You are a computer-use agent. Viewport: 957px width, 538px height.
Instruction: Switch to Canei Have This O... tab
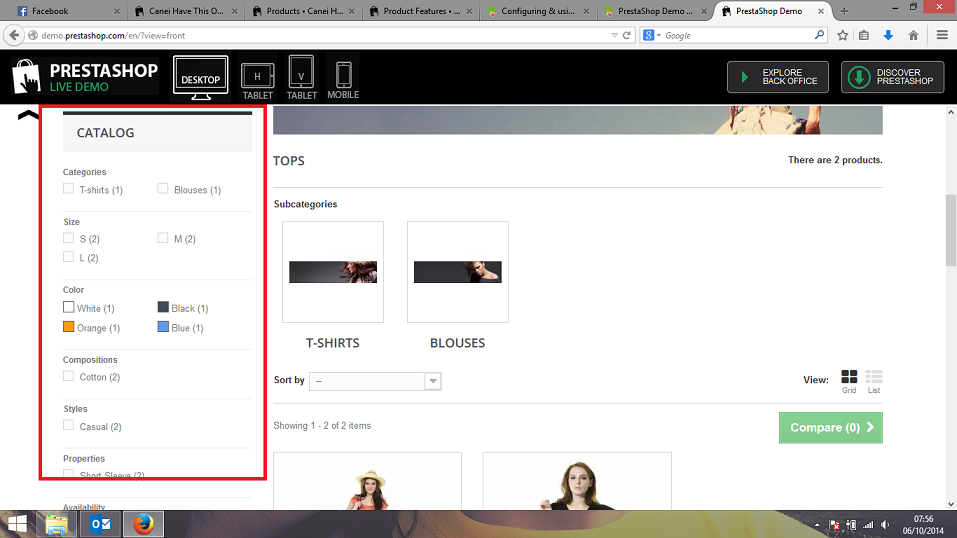tap(186, 11)
